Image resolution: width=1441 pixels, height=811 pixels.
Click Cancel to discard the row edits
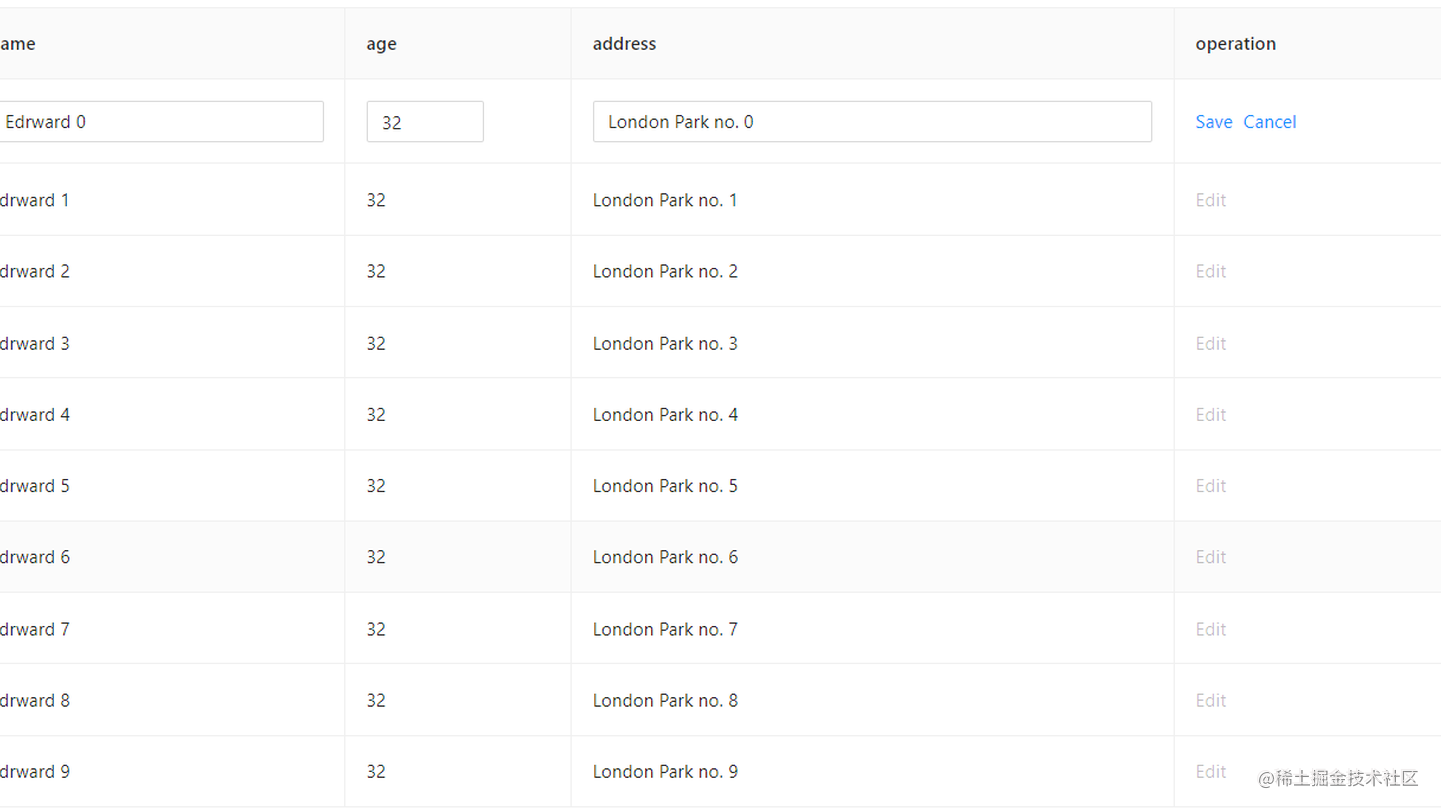1269,121
